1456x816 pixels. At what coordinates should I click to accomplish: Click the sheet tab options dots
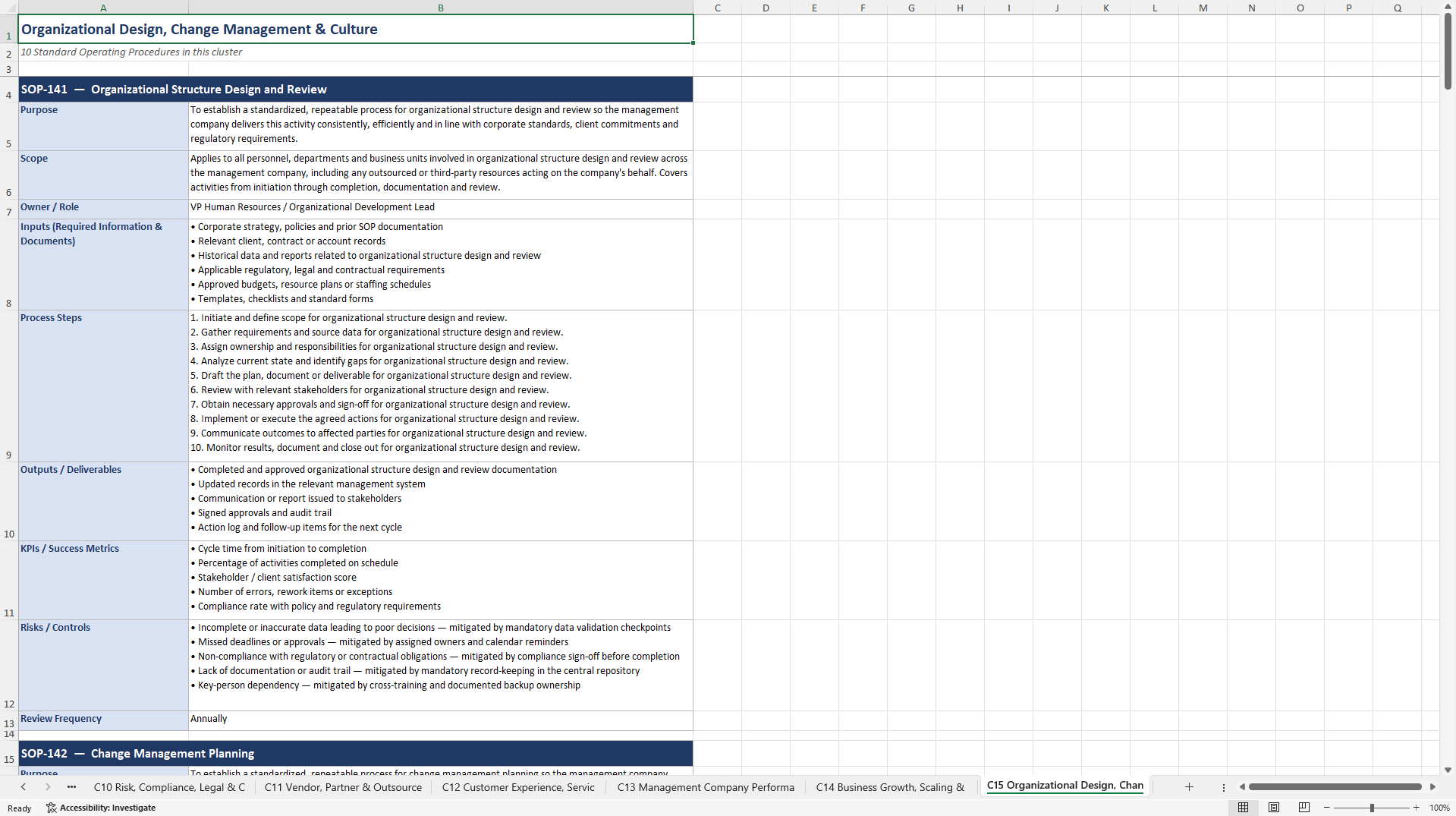pyautogui.click(x=1223, y=787)
